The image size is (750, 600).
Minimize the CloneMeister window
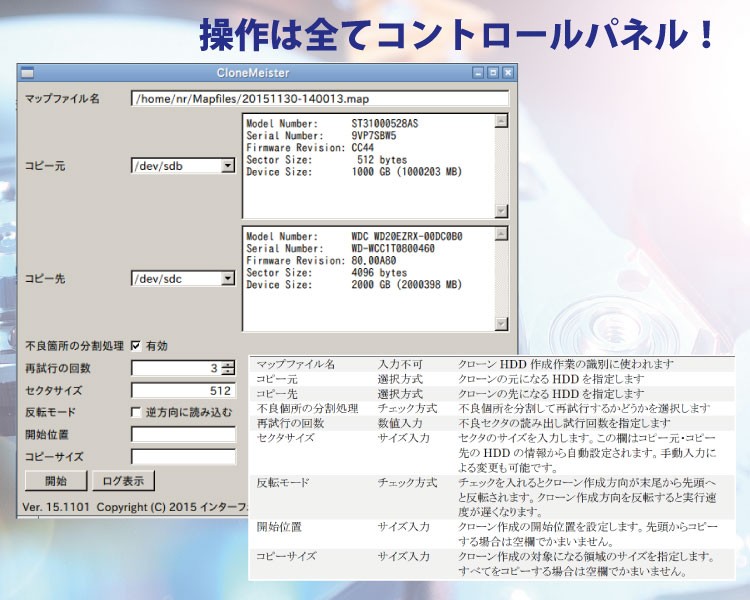[478, 73]
